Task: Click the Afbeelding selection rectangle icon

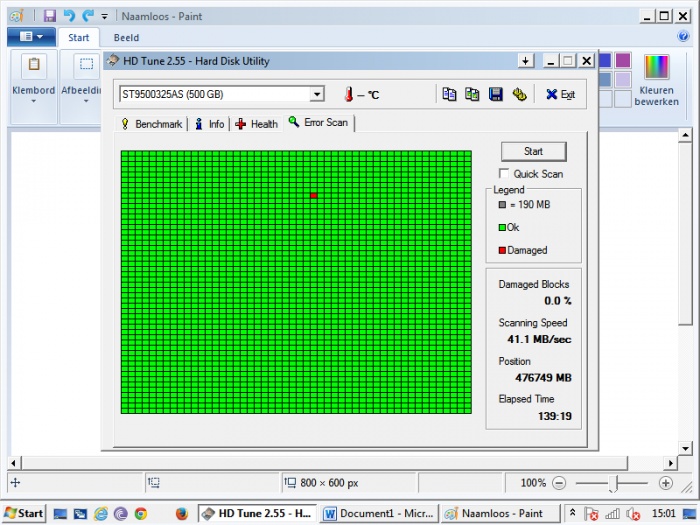Action: 86,65
